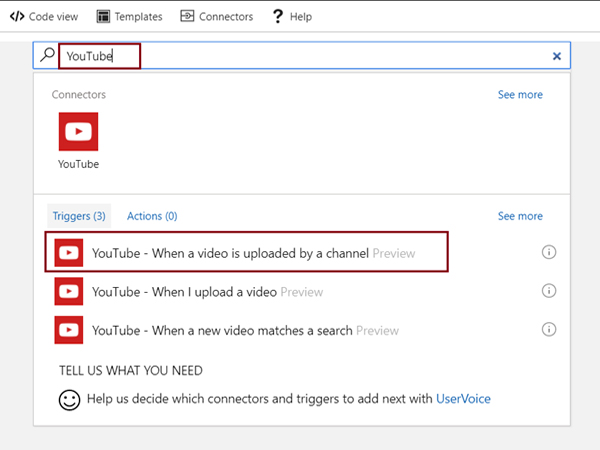See more connectors link
This screenshot has width=600, height=450.
click(x=520, y=95)
